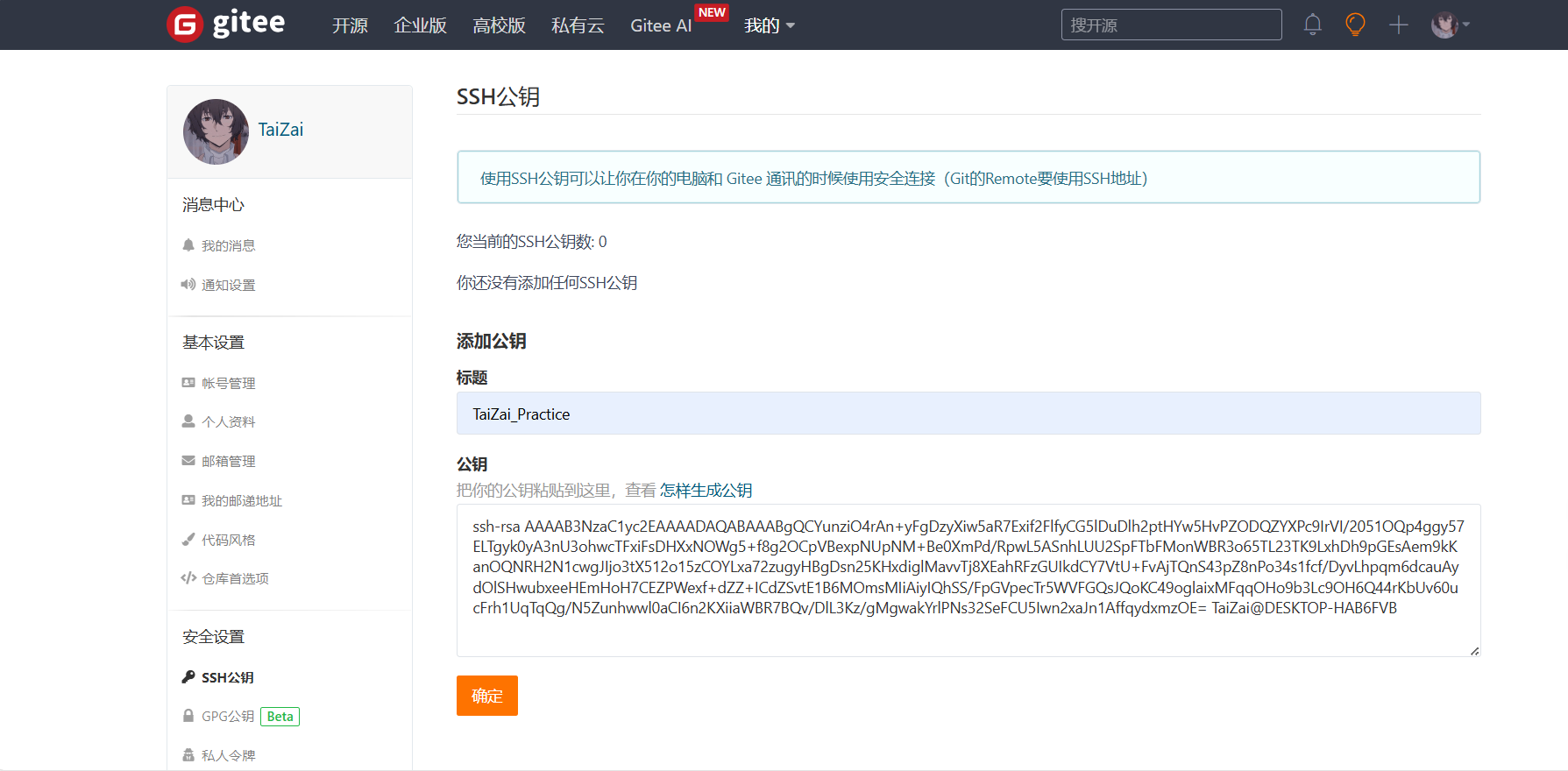This screenshot has width=1568, height=771.
Task: Click the 标题 field label
Action: click(x=472, y=378)
